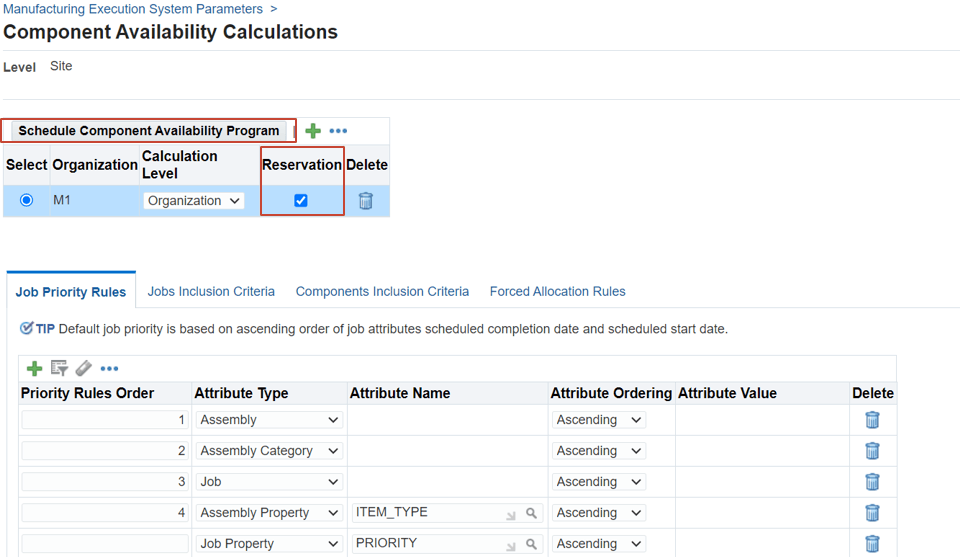Screen dimensions: 960x557
Task: Switch to the Job Priority Rules tab
Action: click(71, 292)
